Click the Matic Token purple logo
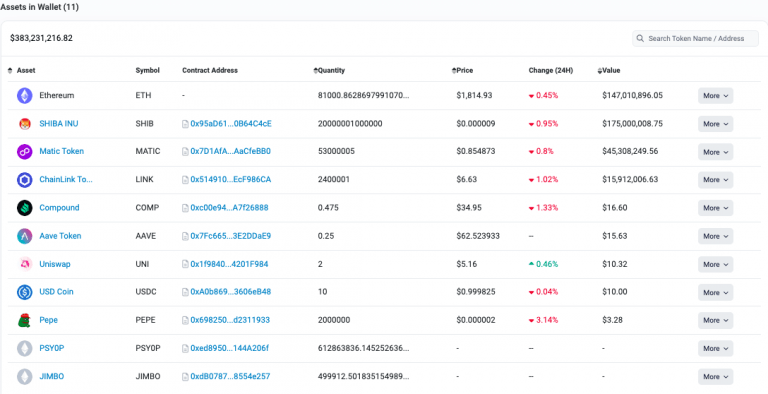 24,152
